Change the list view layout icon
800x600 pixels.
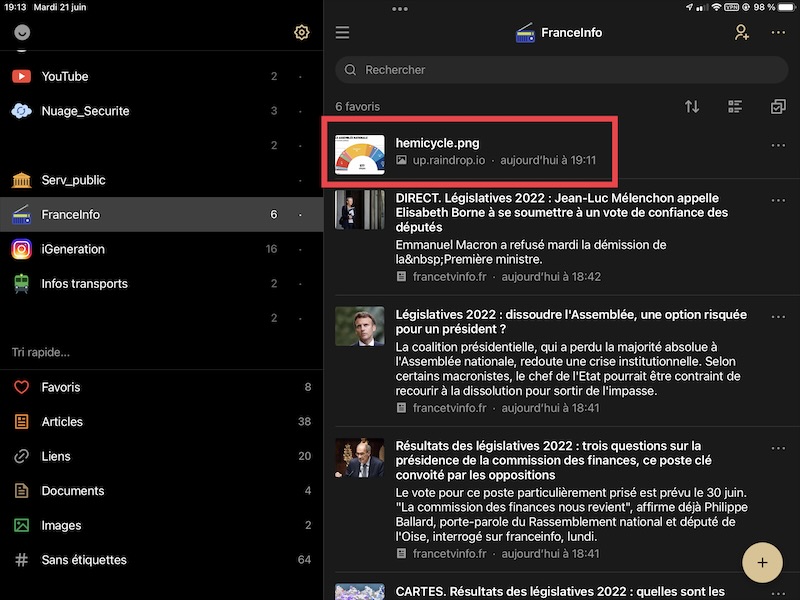pyautogui.click(x=735, y=106)
